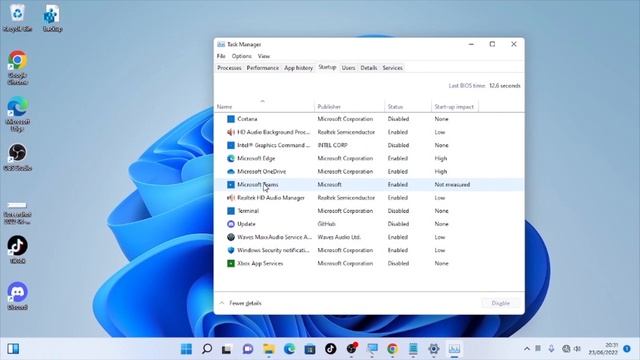The image size is (640, 360).
Task: Click 'Not measured' impact for Microsoft Teams
Action: (x=452, y=184)
